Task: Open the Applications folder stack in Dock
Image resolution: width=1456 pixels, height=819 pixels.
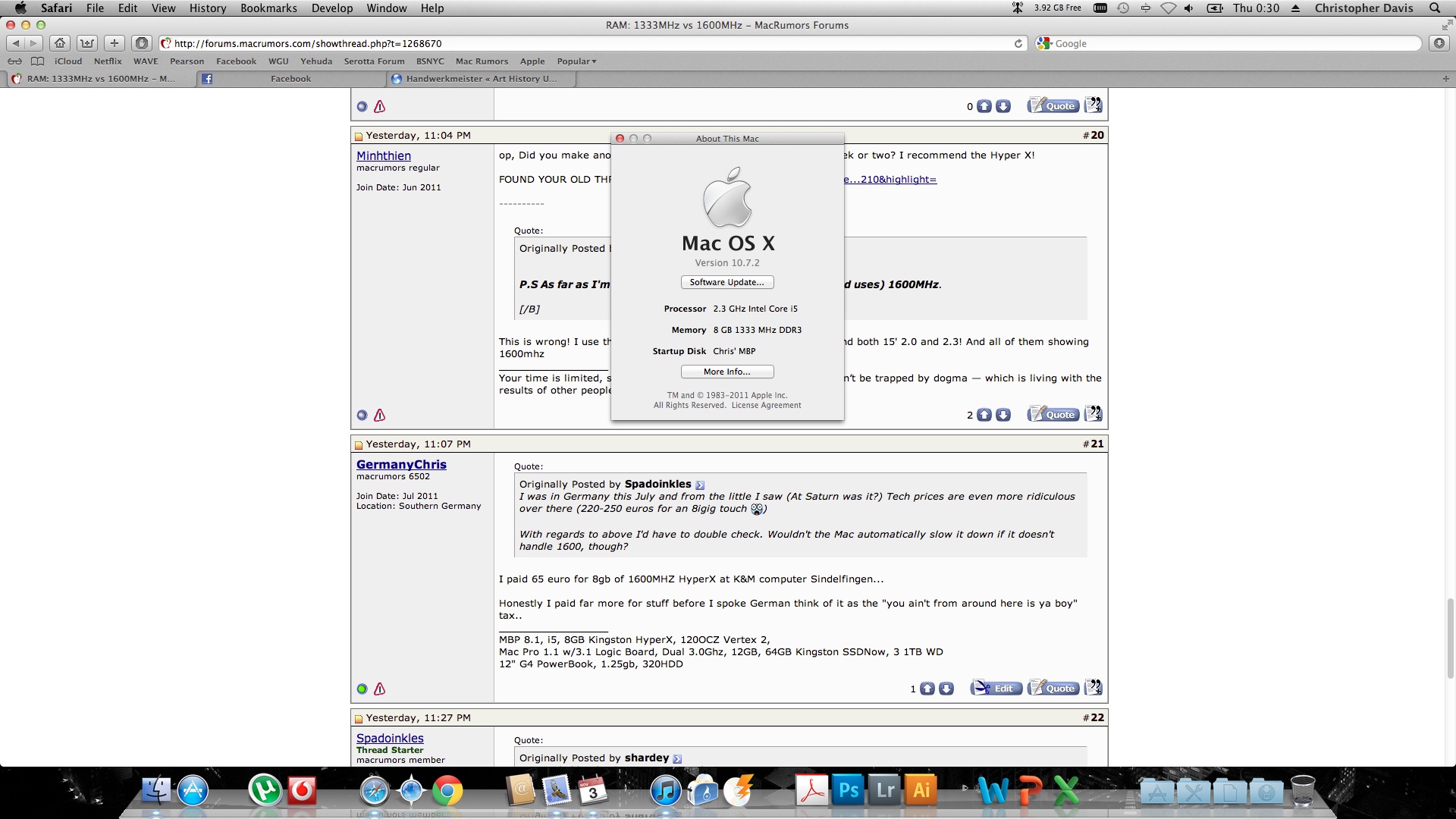Action: (1157, 792)
